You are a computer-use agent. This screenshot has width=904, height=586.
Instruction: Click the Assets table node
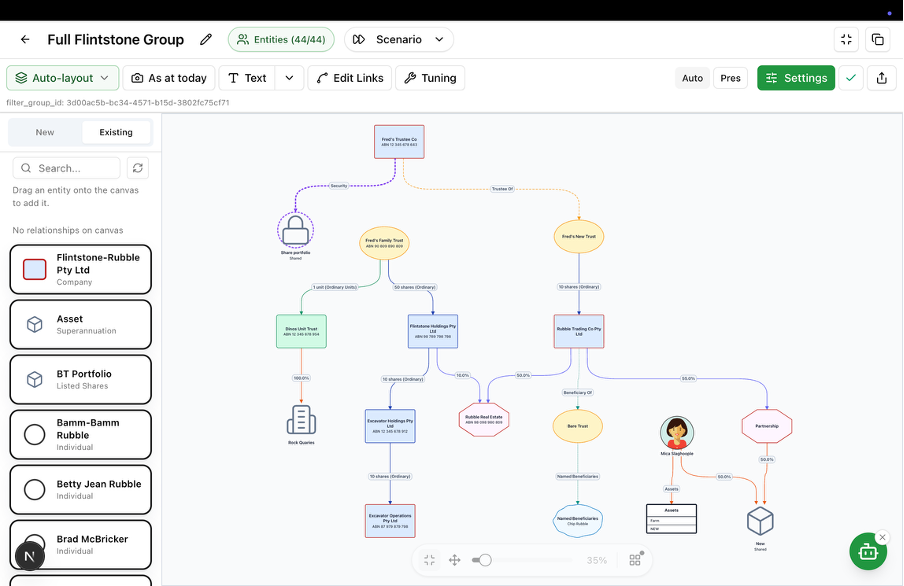point(672,519)
